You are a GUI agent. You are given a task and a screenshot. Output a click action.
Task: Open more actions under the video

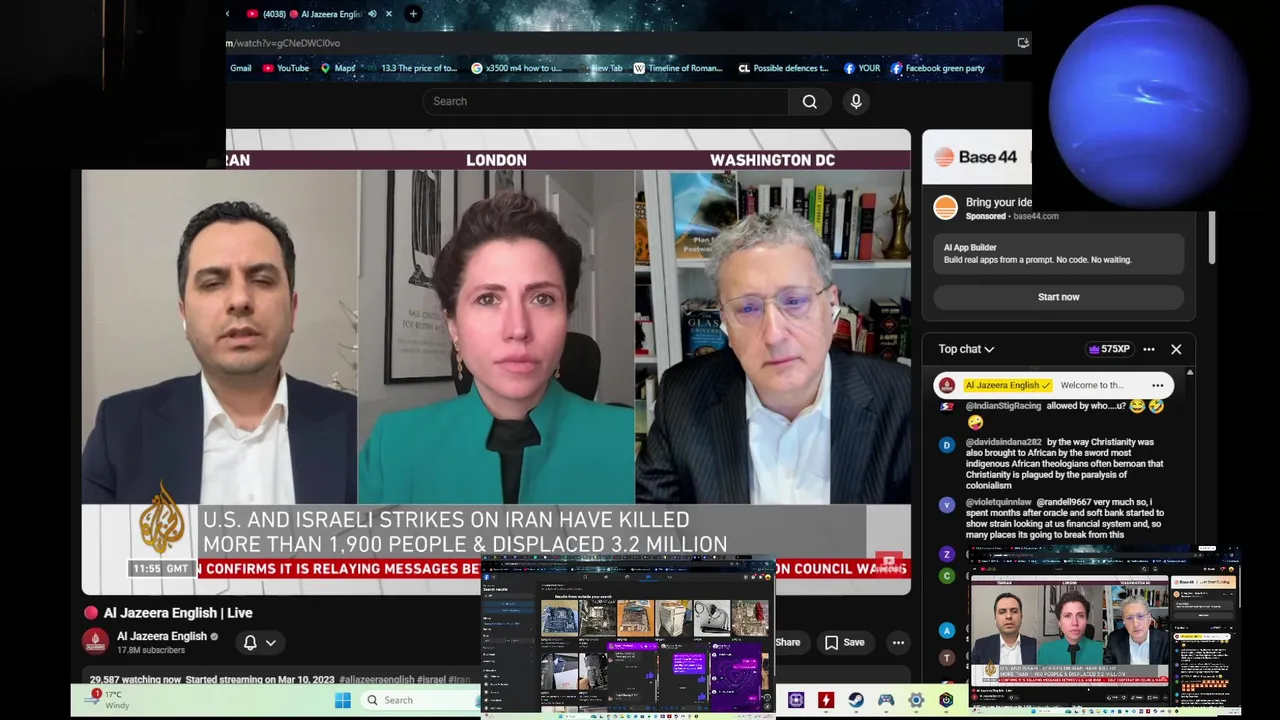[898, 643]
